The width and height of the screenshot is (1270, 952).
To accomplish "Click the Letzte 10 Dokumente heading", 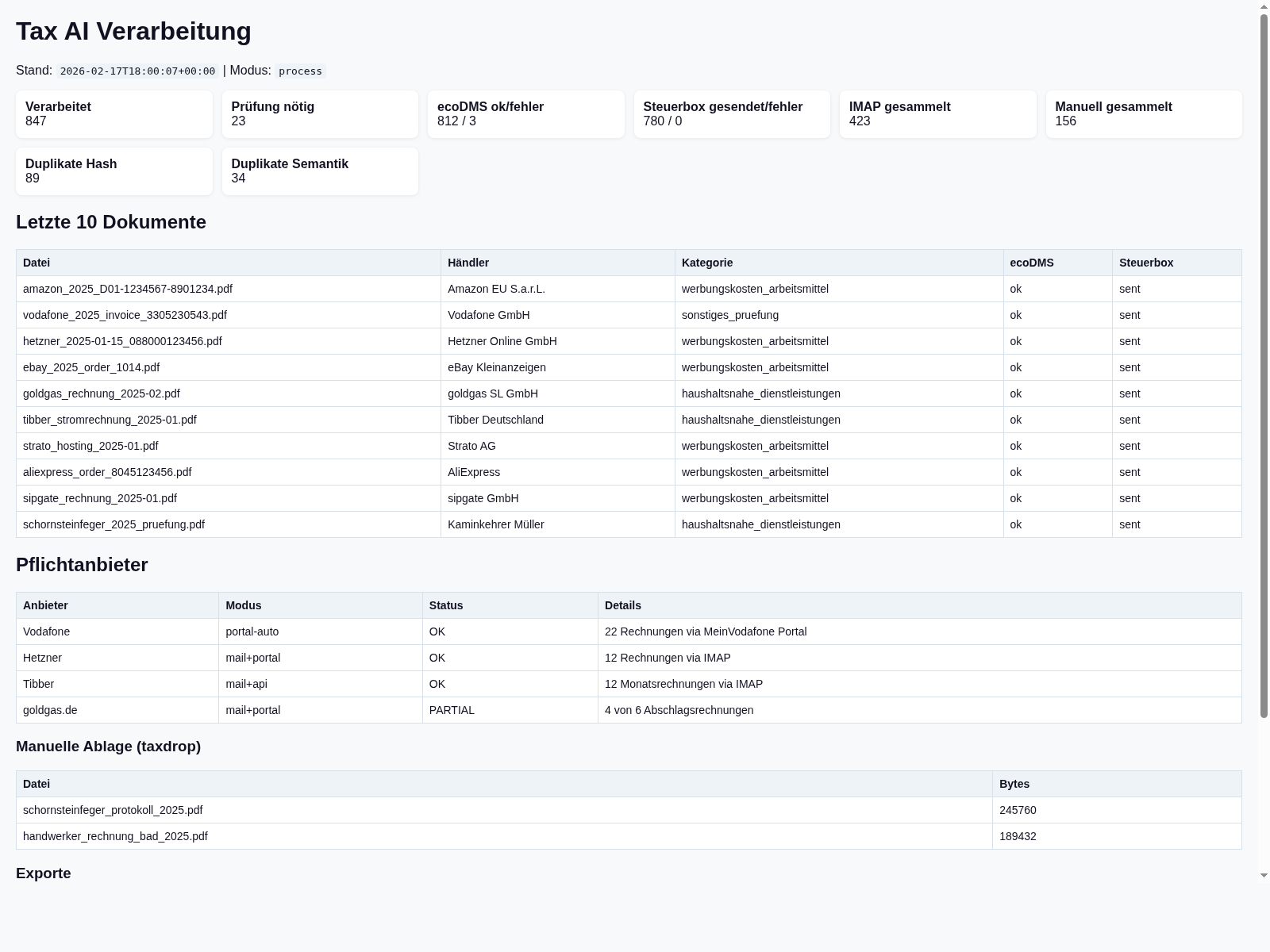I will pyautogui.click(x=111, y=222).
